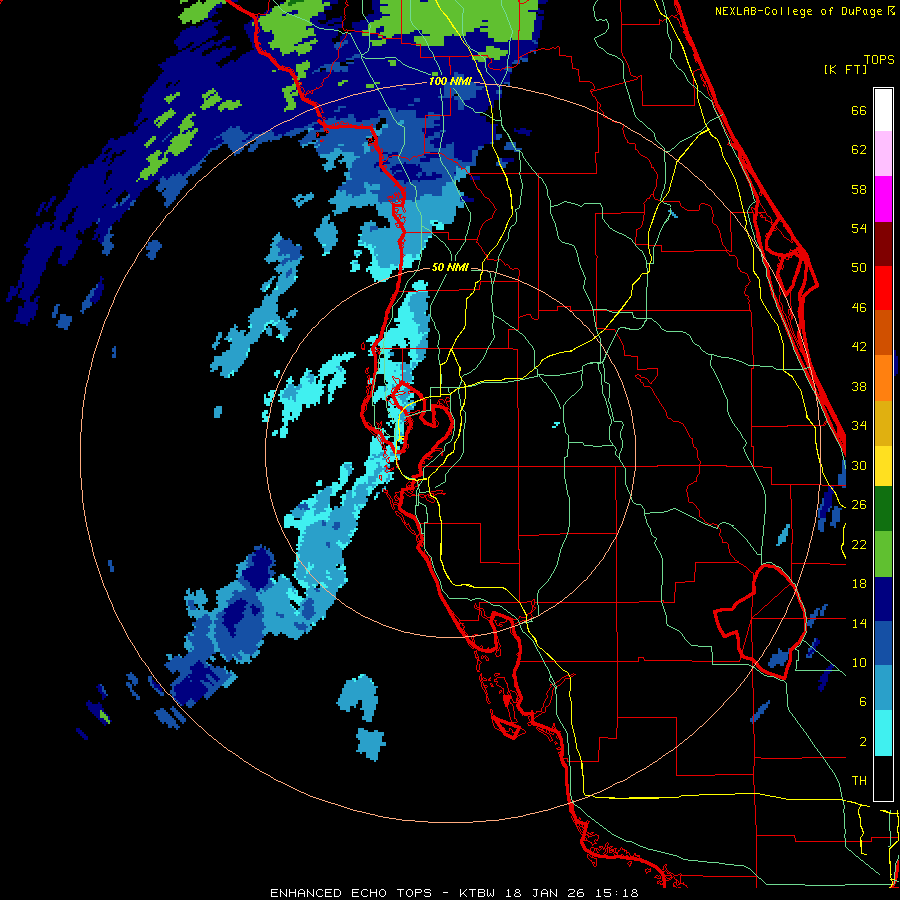This screenshot has height=900, width=900.
Task: Select the 18 legend value
Action: (859, 584)
